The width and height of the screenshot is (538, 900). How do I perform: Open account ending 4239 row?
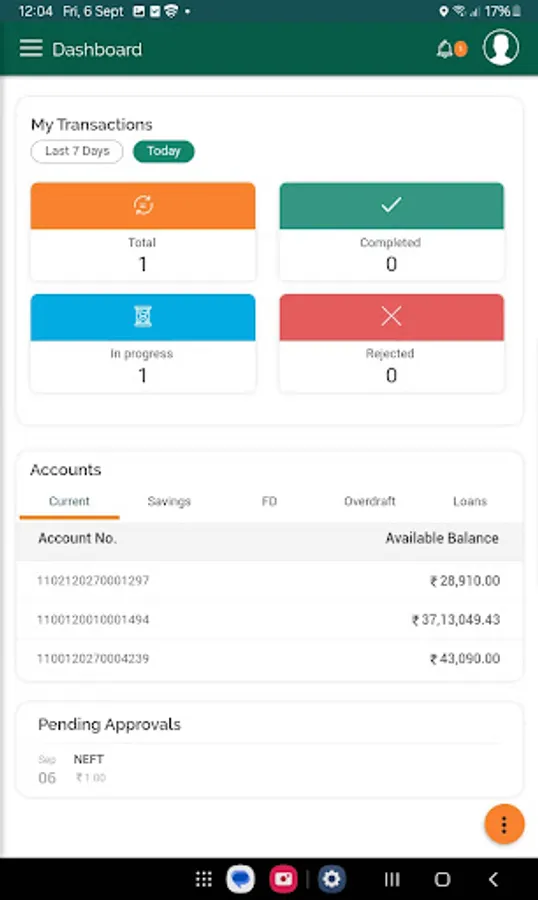coord(269,658)
